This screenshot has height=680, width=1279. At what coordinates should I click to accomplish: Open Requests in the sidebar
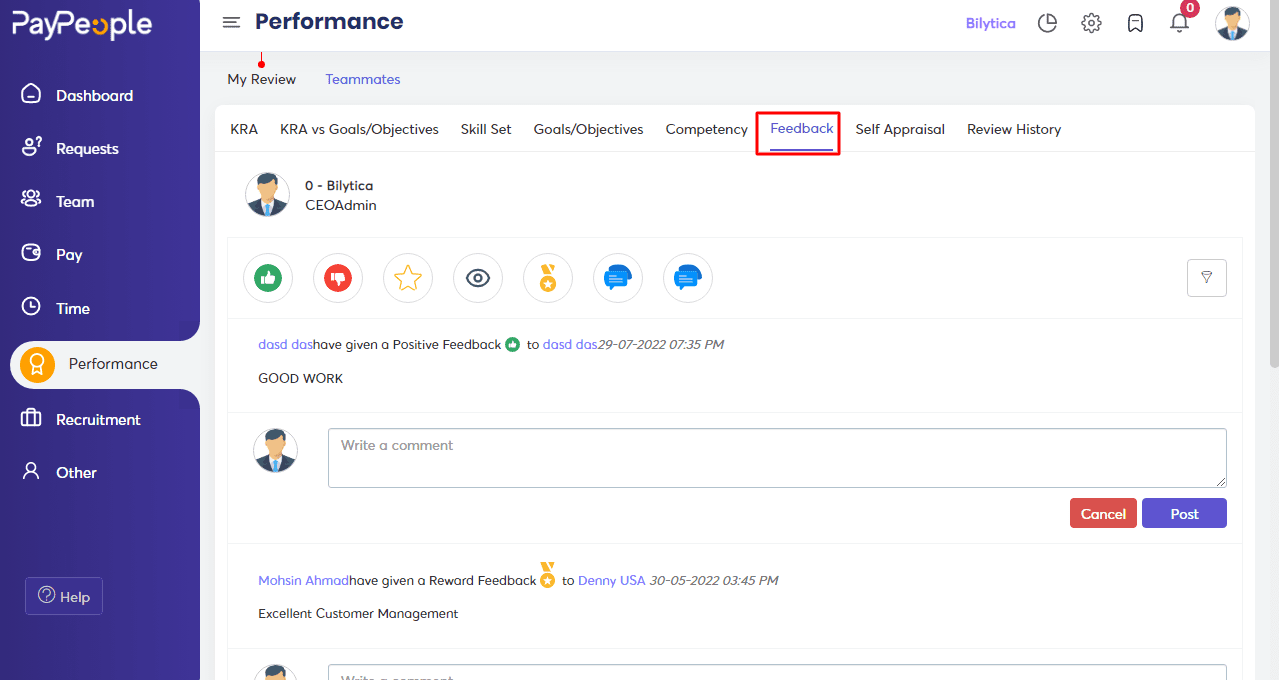coord(87,149)
